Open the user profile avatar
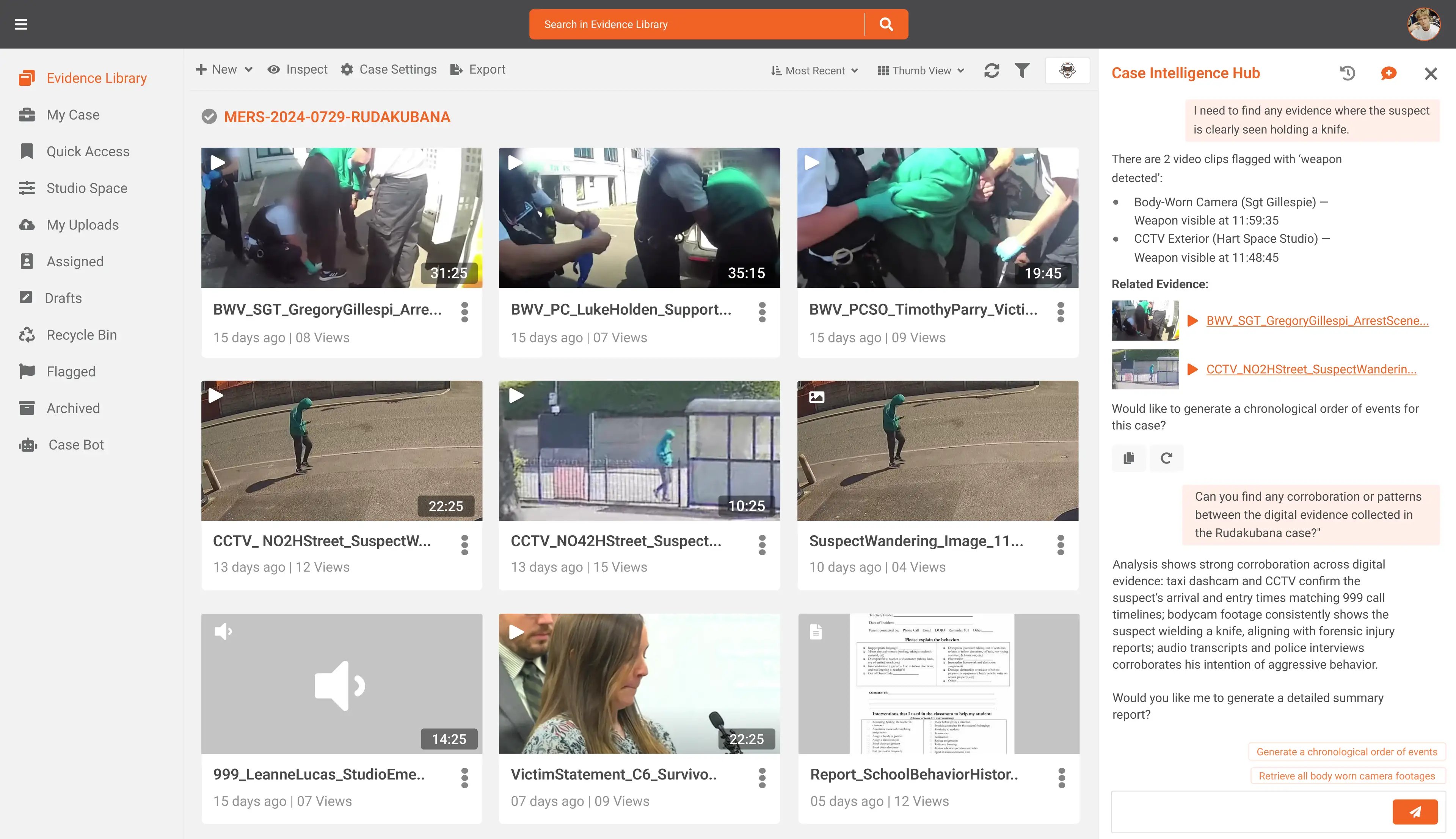 [1423, 24]
